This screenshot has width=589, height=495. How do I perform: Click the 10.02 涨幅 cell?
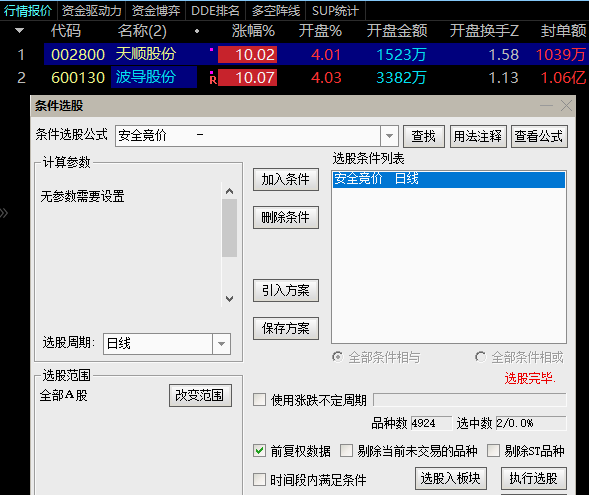(248, 54)
